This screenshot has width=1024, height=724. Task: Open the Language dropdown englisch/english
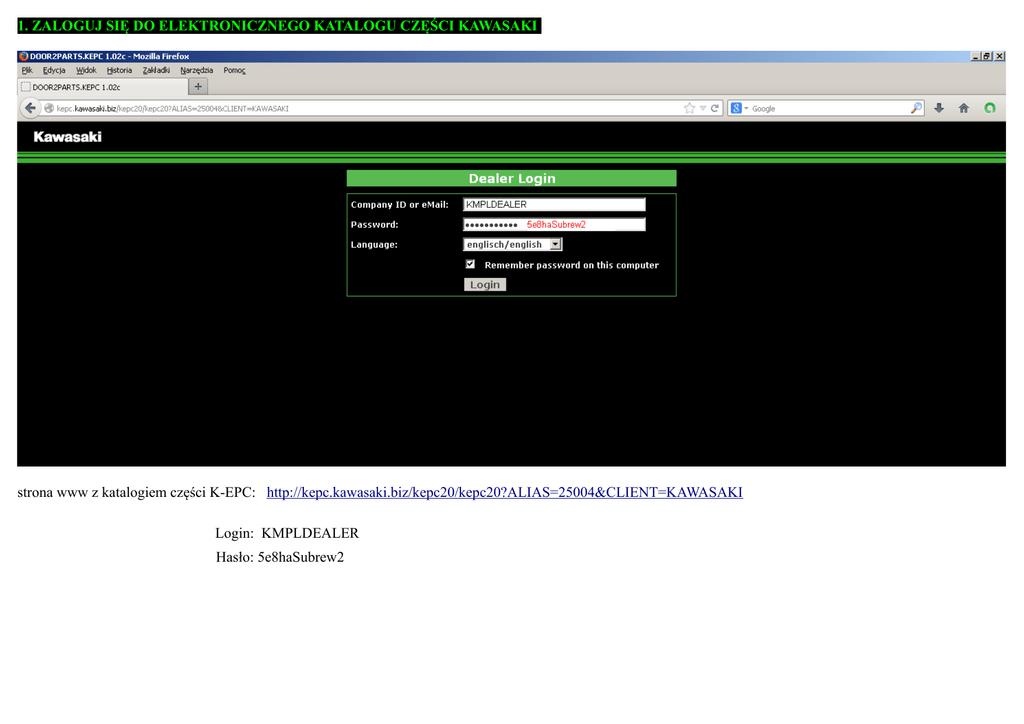512,244
